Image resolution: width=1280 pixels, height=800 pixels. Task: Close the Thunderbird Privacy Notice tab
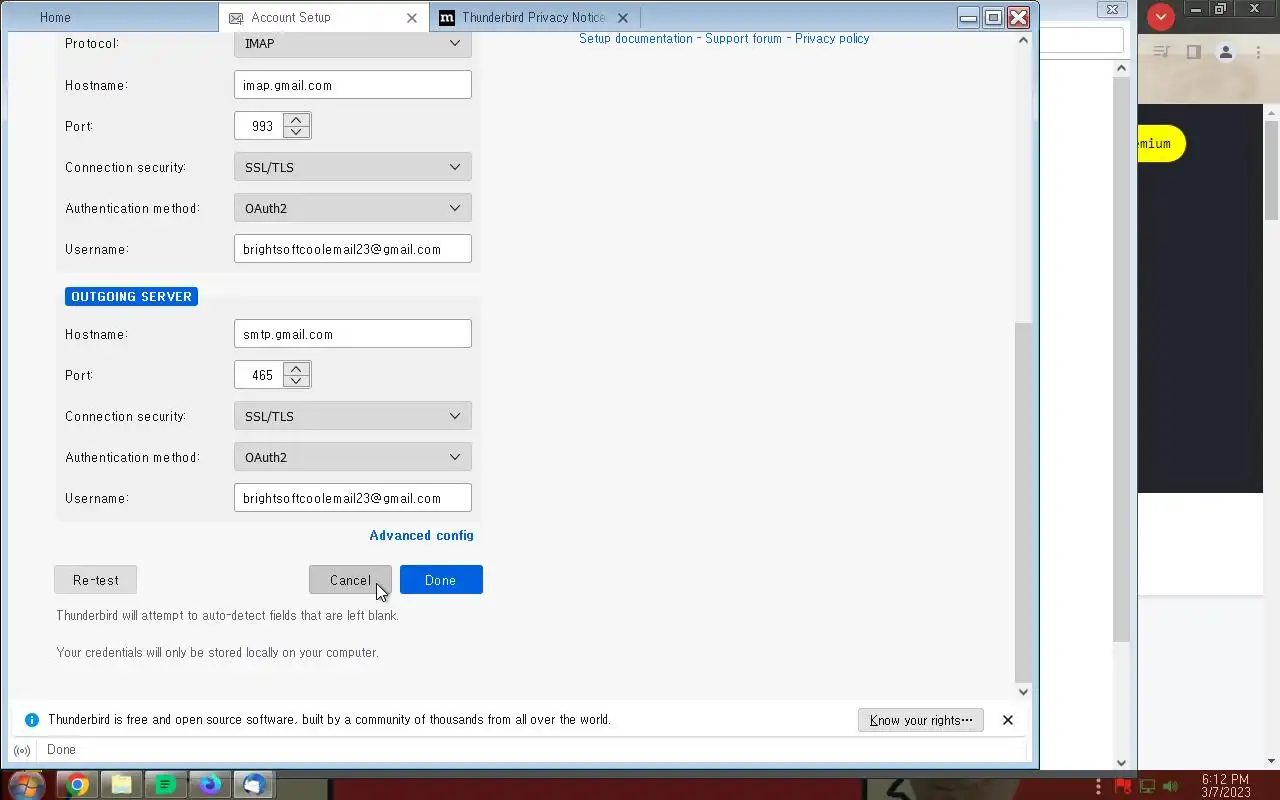623,18
